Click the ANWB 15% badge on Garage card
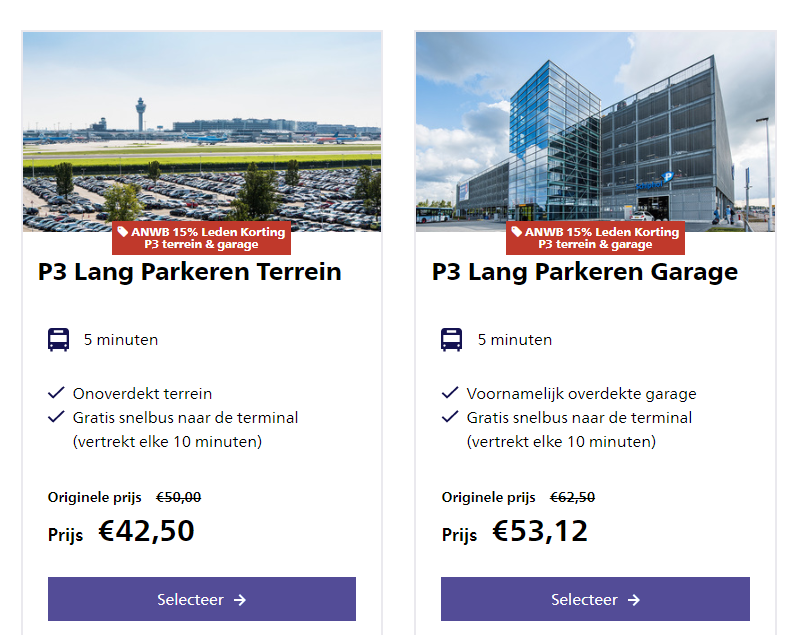789x635 pixels. coord(596,238)
